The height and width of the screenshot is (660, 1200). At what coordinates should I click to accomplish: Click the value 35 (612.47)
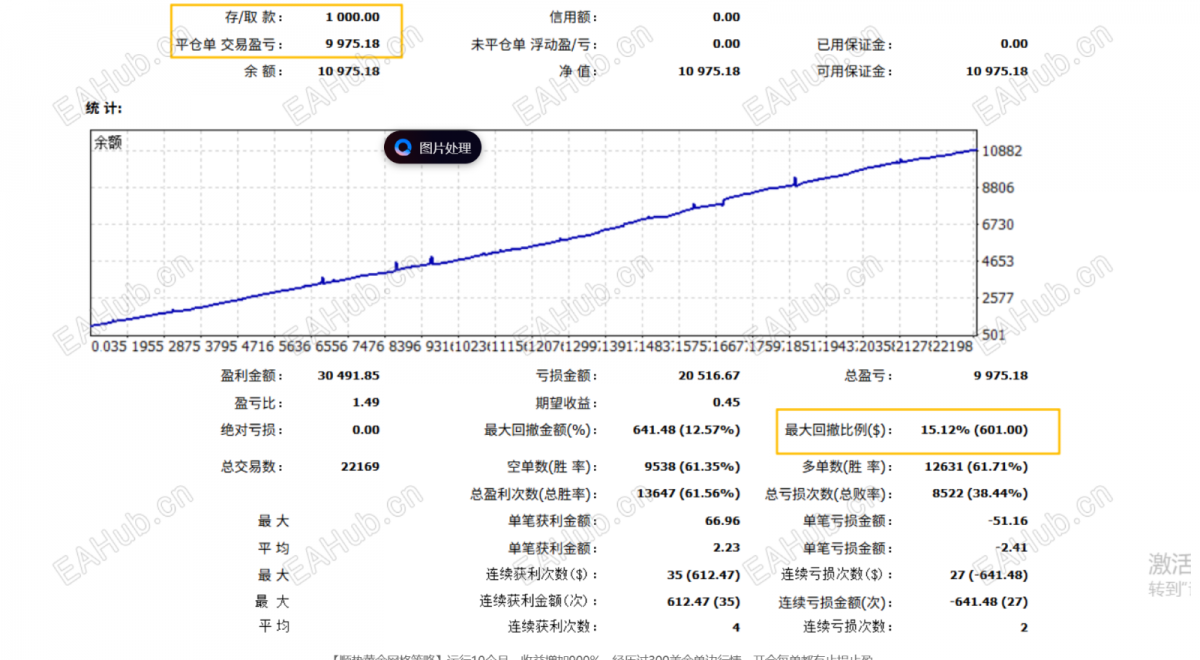tap(703, 575)
